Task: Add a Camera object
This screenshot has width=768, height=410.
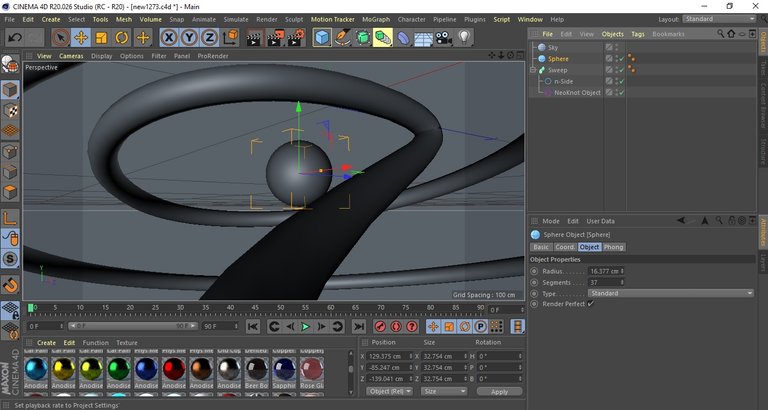Action: 444,38
